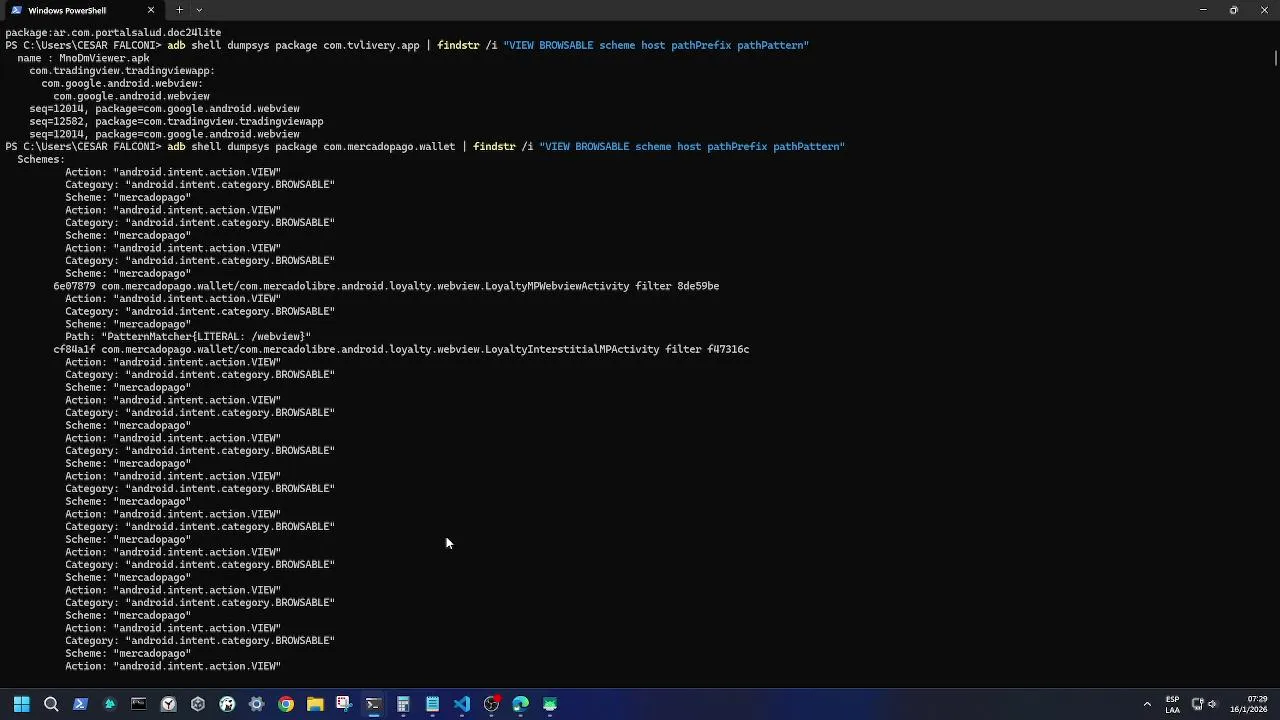Screen dimensions: 1280x720
Task: Open the Windows Start menu
Action: pyautogui.click(x=21, y=704)
